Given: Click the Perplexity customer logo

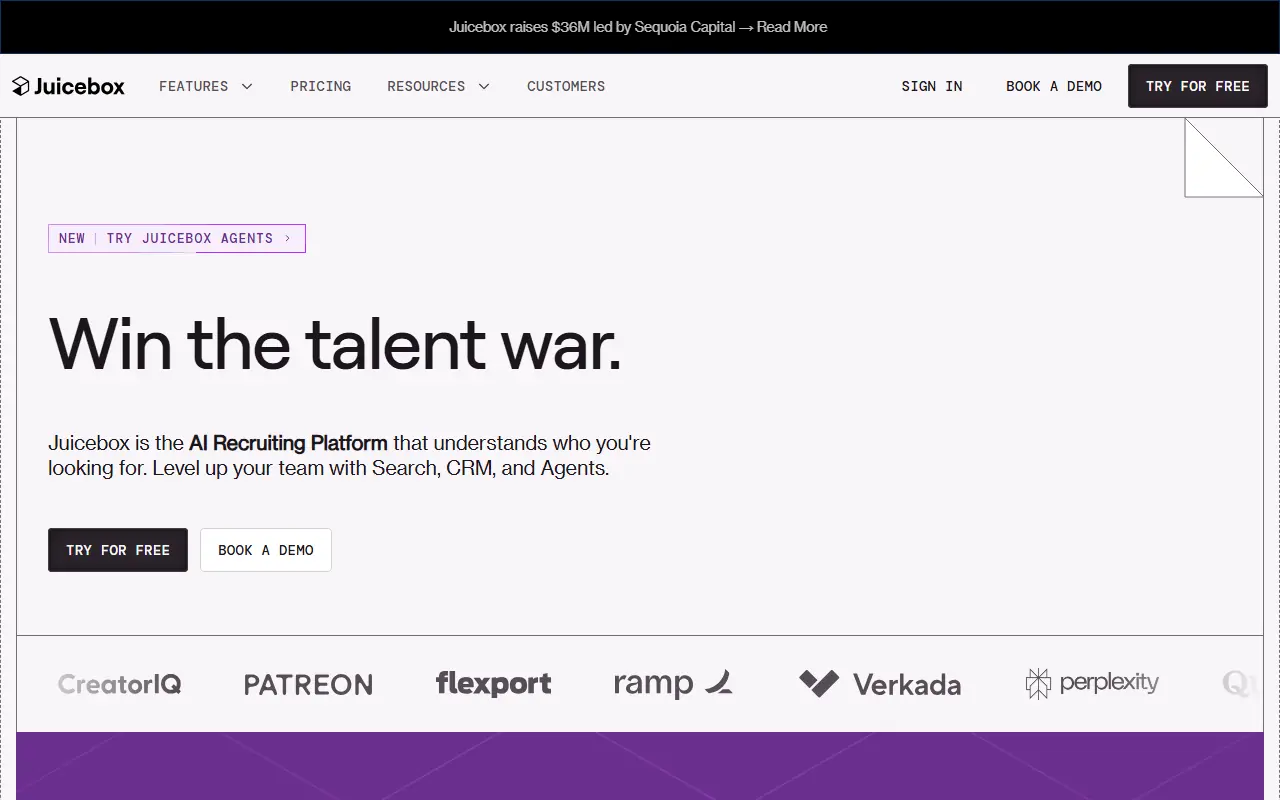Looking at the screenshot, I should tap(1092, 684).
